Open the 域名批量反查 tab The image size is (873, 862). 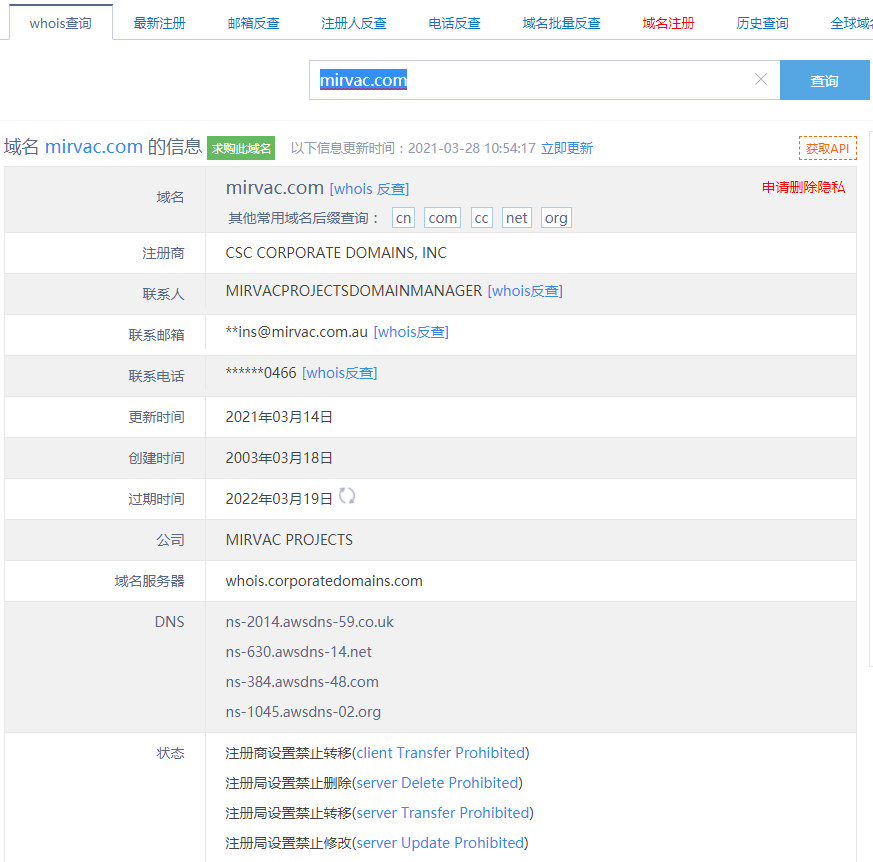click(561, 23)
